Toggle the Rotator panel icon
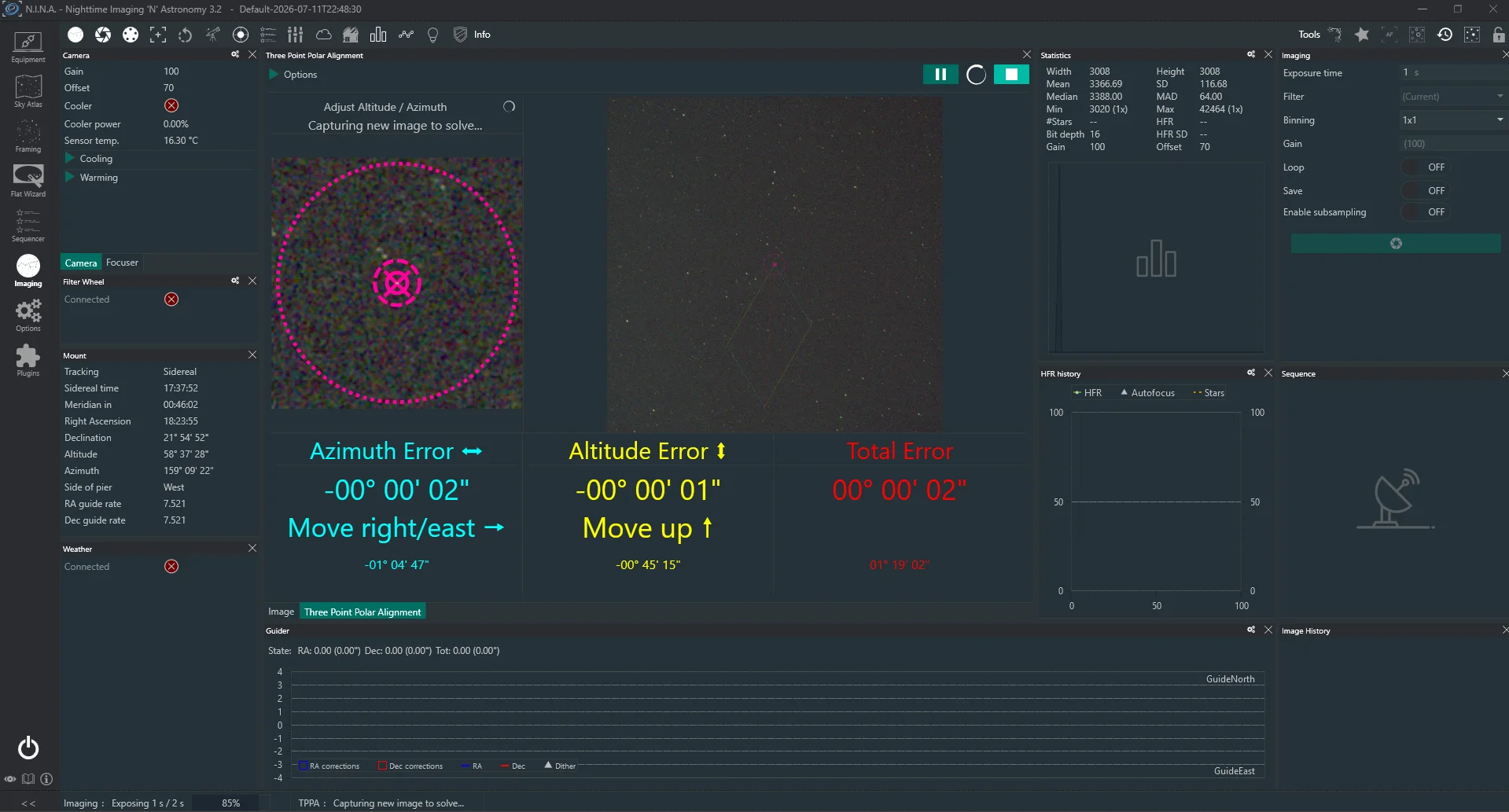Image resolution: width=1509 pixels, height=812 pixels. point(186,35)
